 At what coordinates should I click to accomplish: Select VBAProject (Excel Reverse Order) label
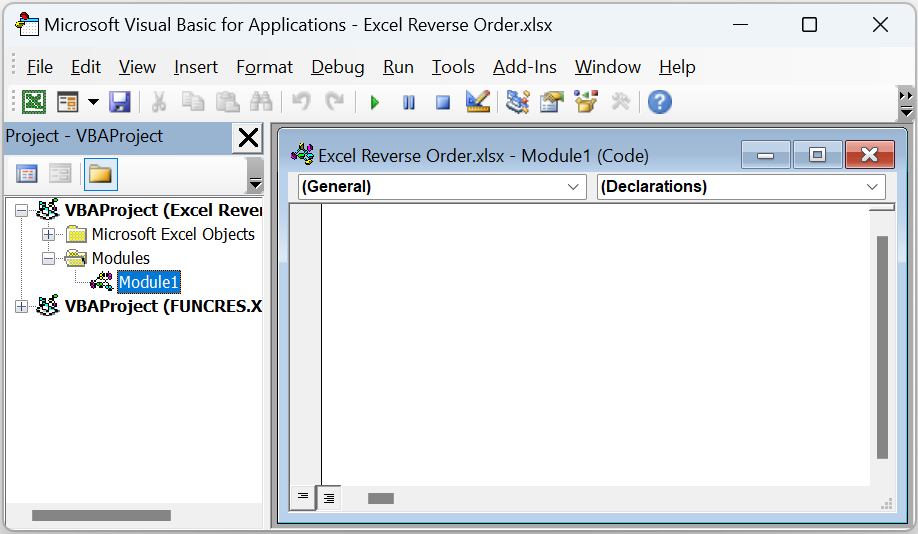point(163,210)
